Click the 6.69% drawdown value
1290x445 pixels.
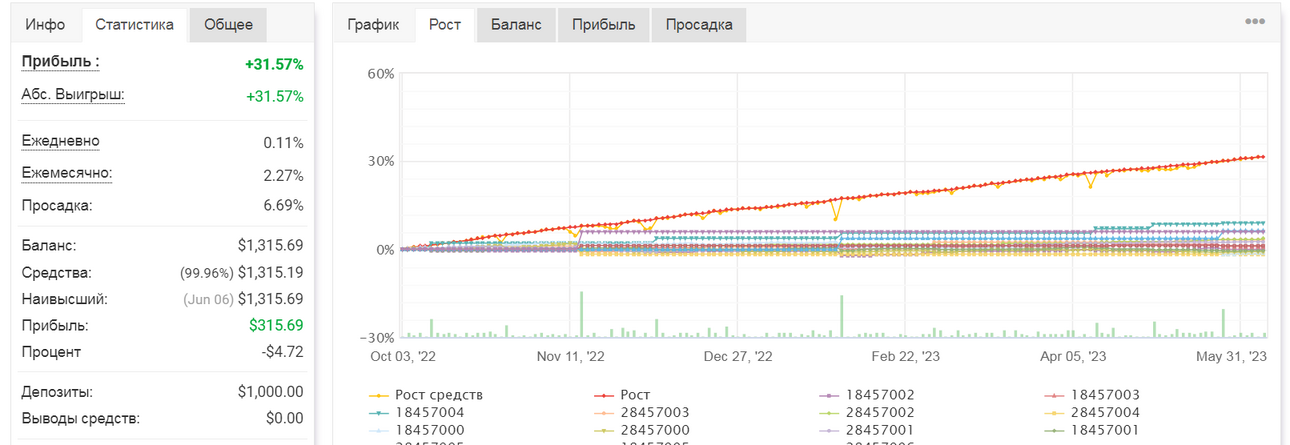click(x=283, y=205)
